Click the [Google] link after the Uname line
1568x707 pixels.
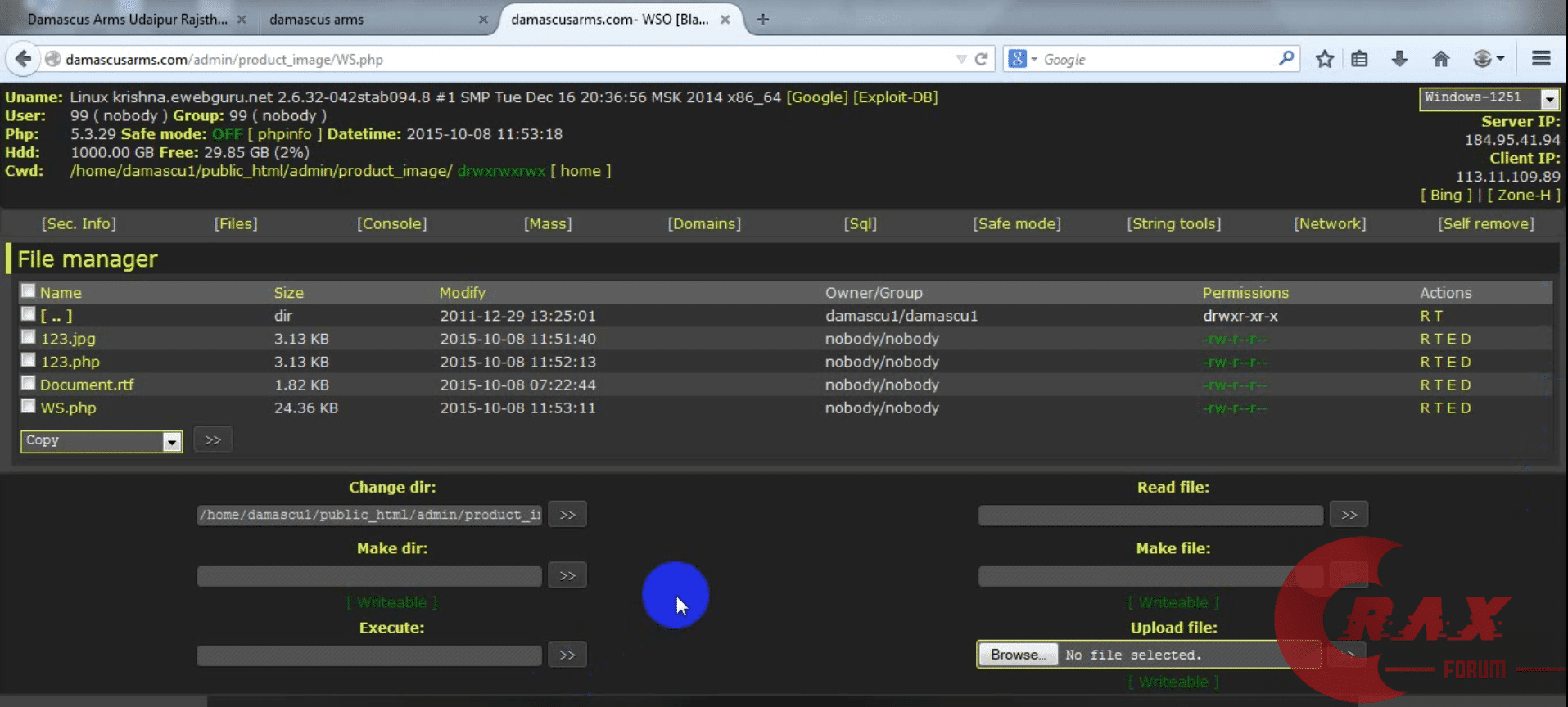(817, 97)
